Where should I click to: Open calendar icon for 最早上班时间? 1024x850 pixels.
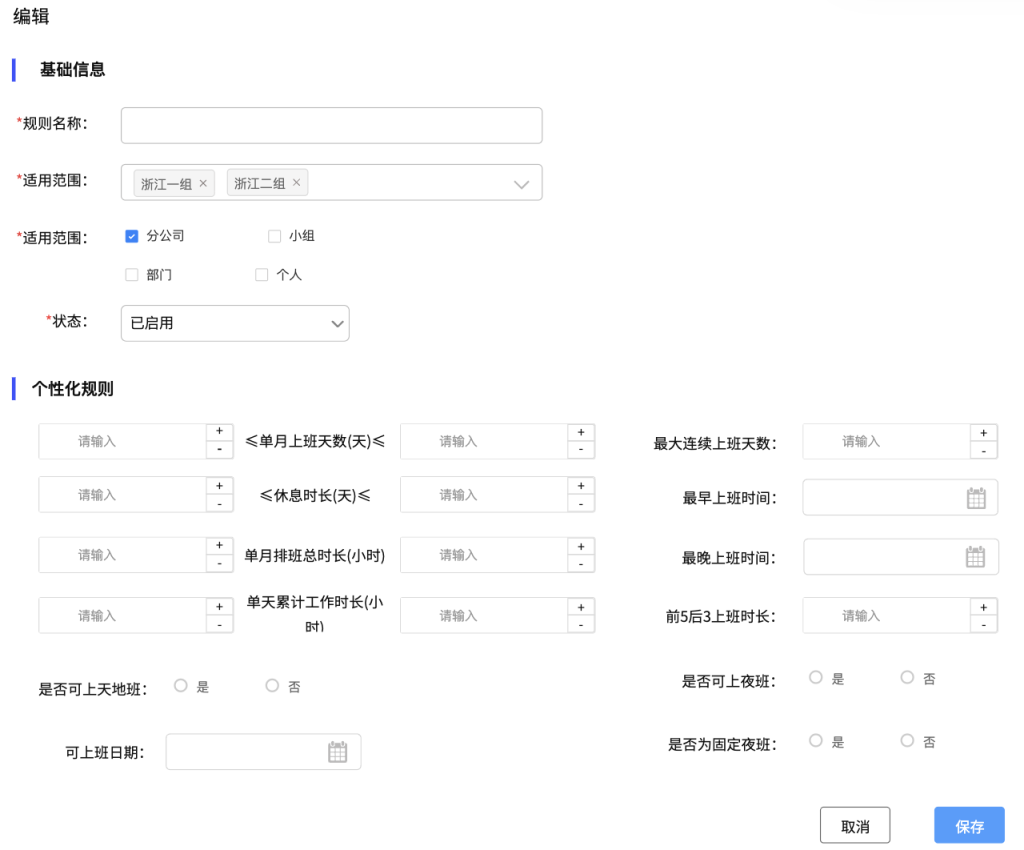pos(976,498)
